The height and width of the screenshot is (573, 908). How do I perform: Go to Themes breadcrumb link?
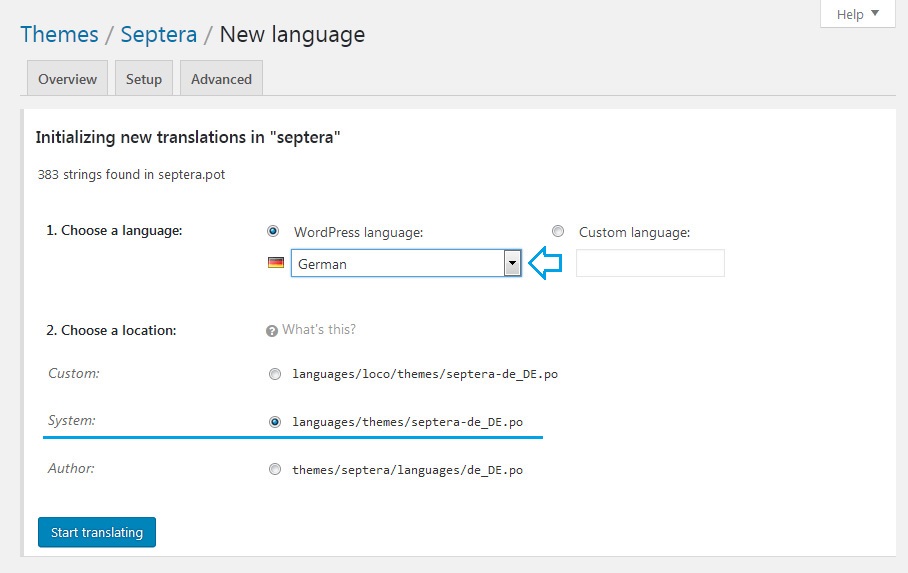point(60,34)
